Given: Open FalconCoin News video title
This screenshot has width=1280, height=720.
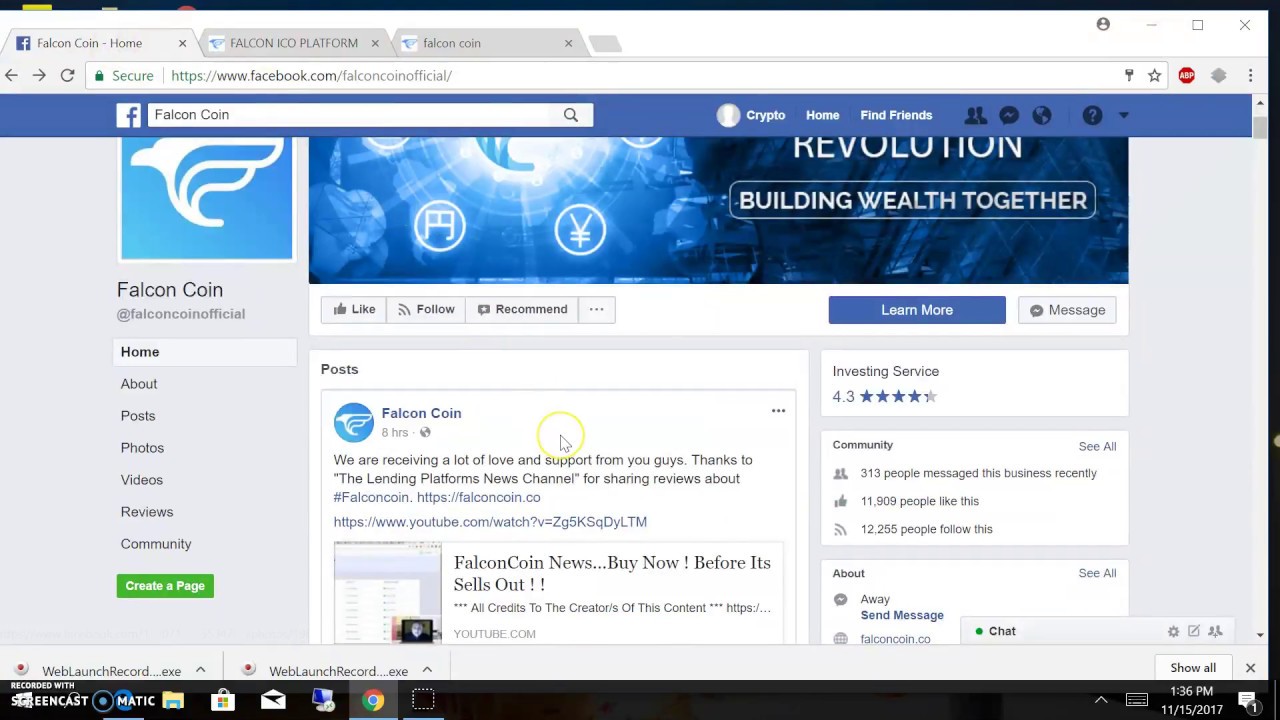Looking at the screenshot, I should (612, 573).
